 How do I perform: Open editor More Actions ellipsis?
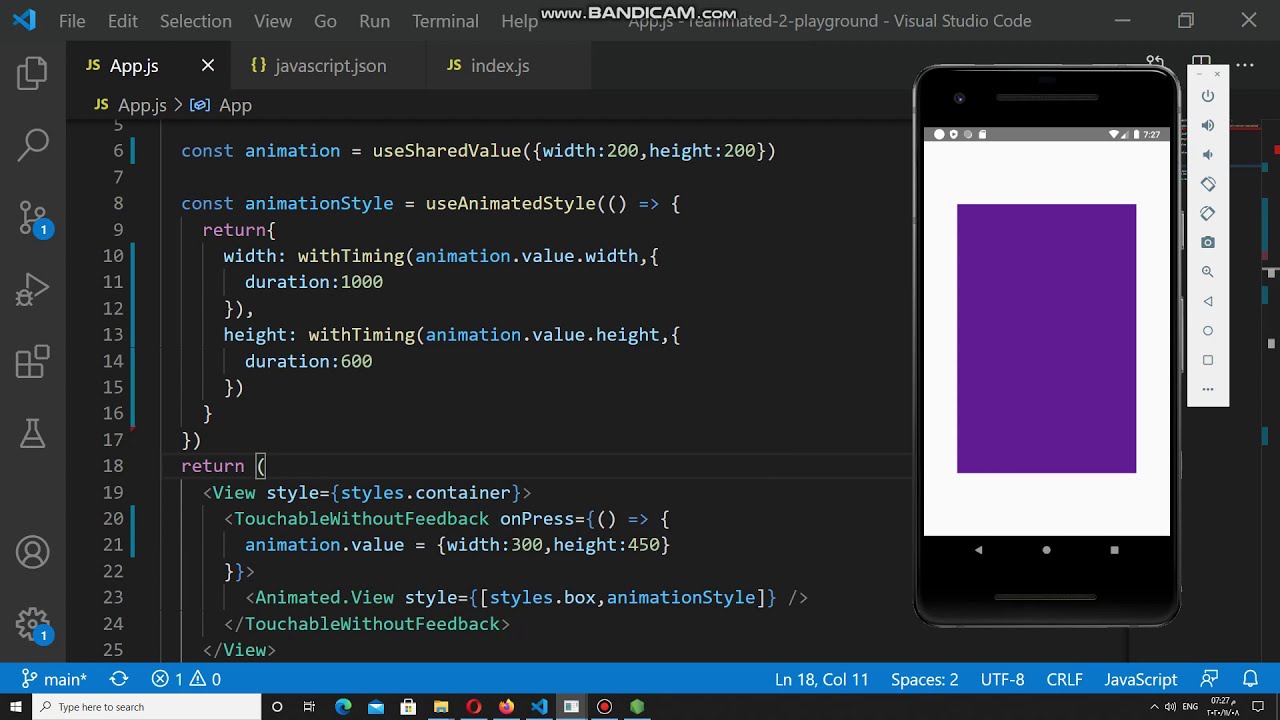(1245, 65)
